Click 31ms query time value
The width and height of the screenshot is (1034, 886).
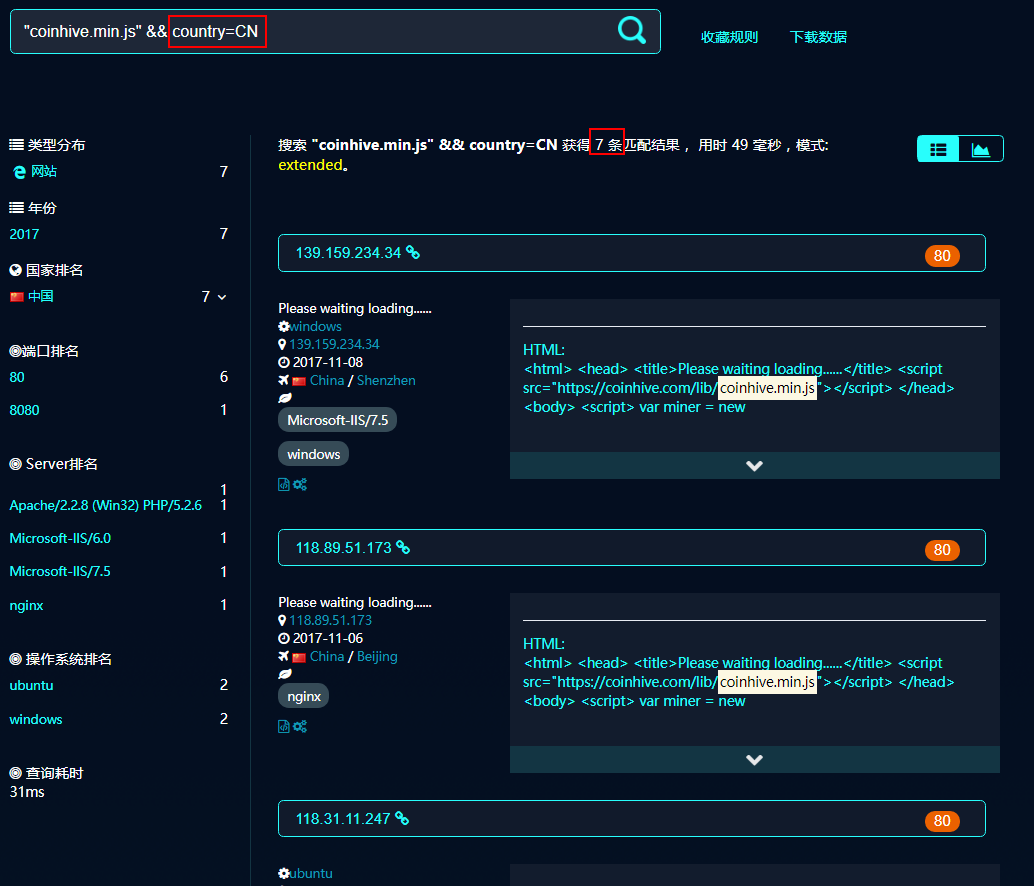[27, 792]
